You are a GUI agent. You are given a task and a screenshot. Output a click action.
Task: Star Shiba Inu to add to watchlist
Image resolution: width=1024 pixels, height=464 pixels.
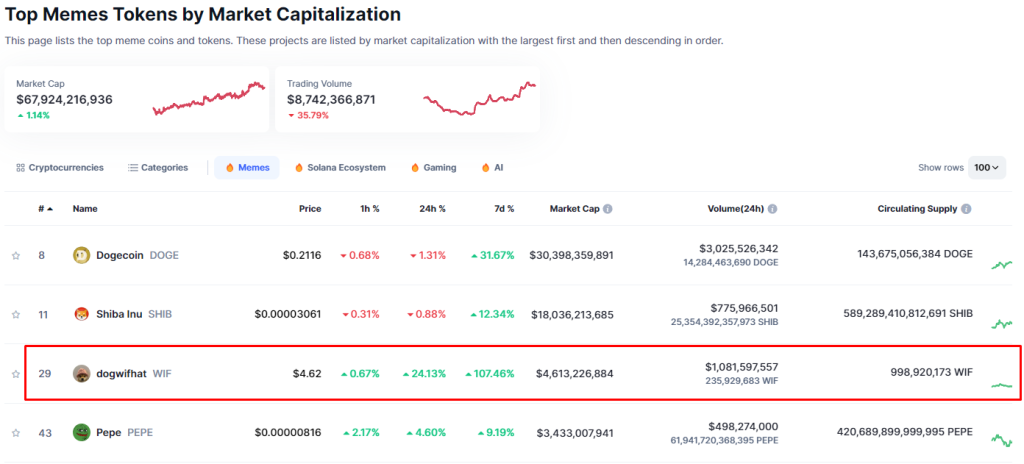click(16, 314)
